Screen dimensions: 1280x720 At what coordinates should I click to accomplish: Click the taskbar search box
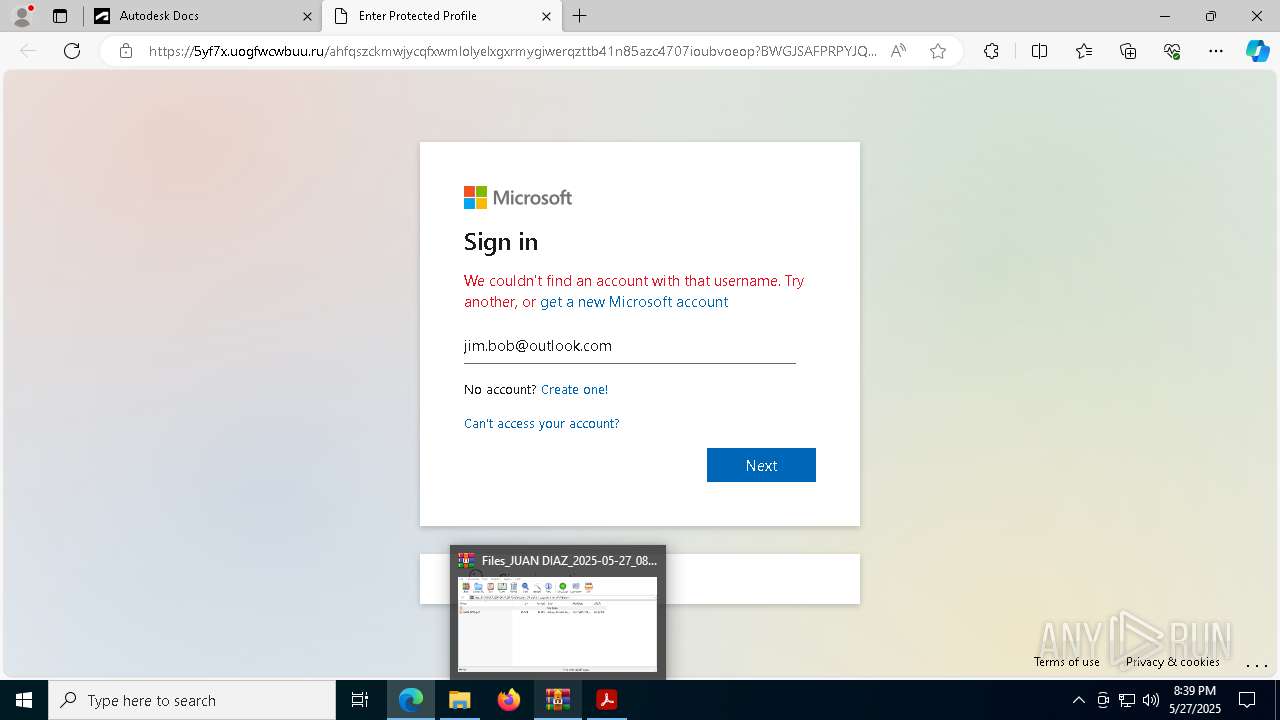click(192, 700)
